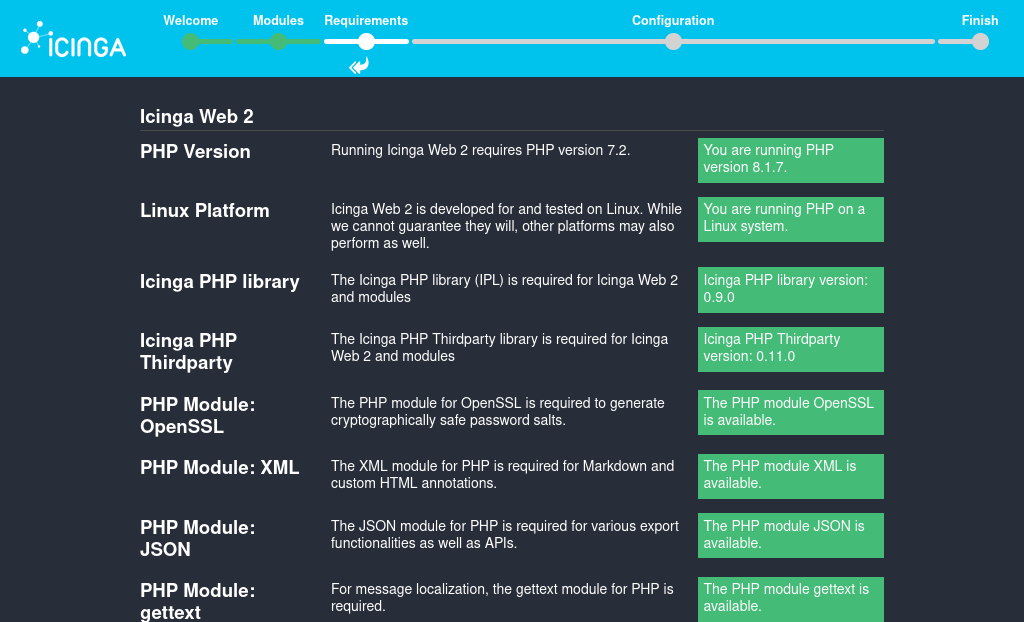
Task: Click the Icinga logo
Action: 71,38
